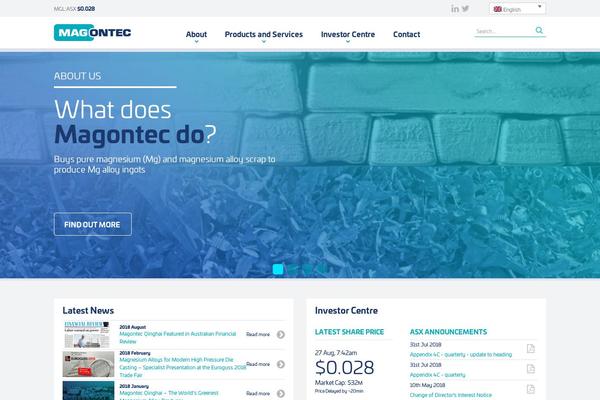Select the third carousel slide indicator
This screenshot has height=400, width=600.
point(307,269)
